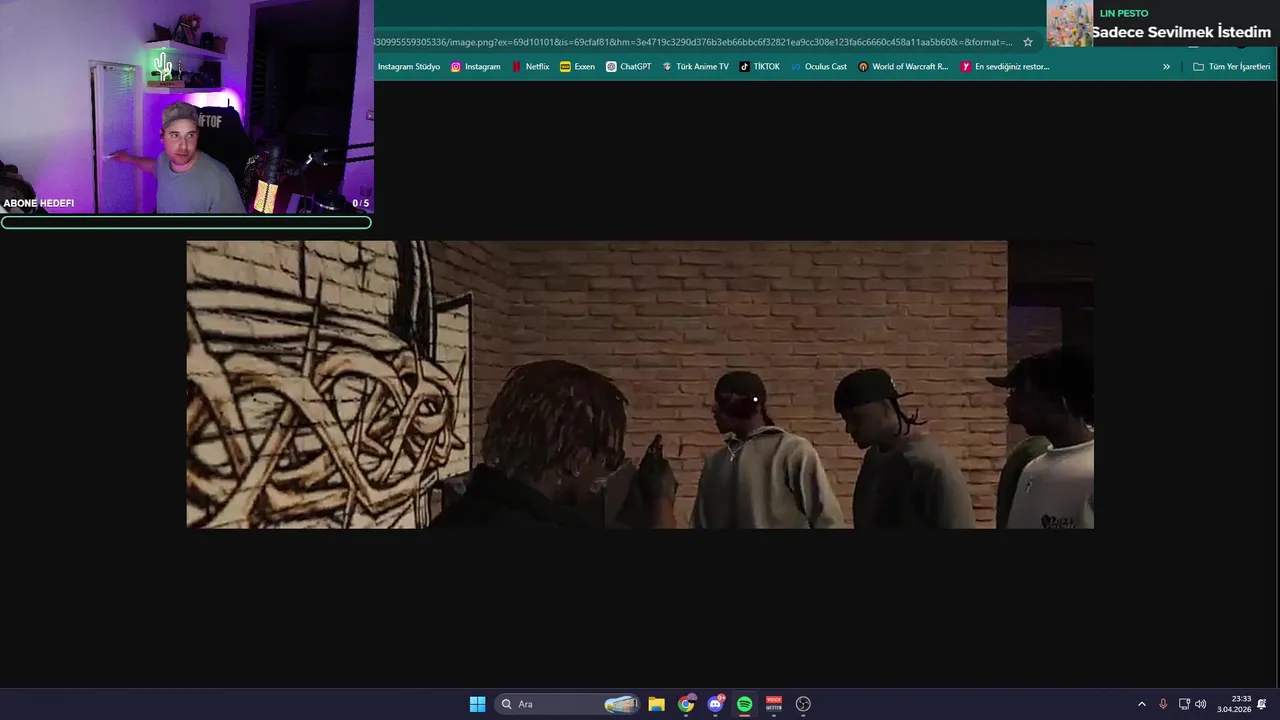Open the TIKTOK bookmark

[759, 67]
